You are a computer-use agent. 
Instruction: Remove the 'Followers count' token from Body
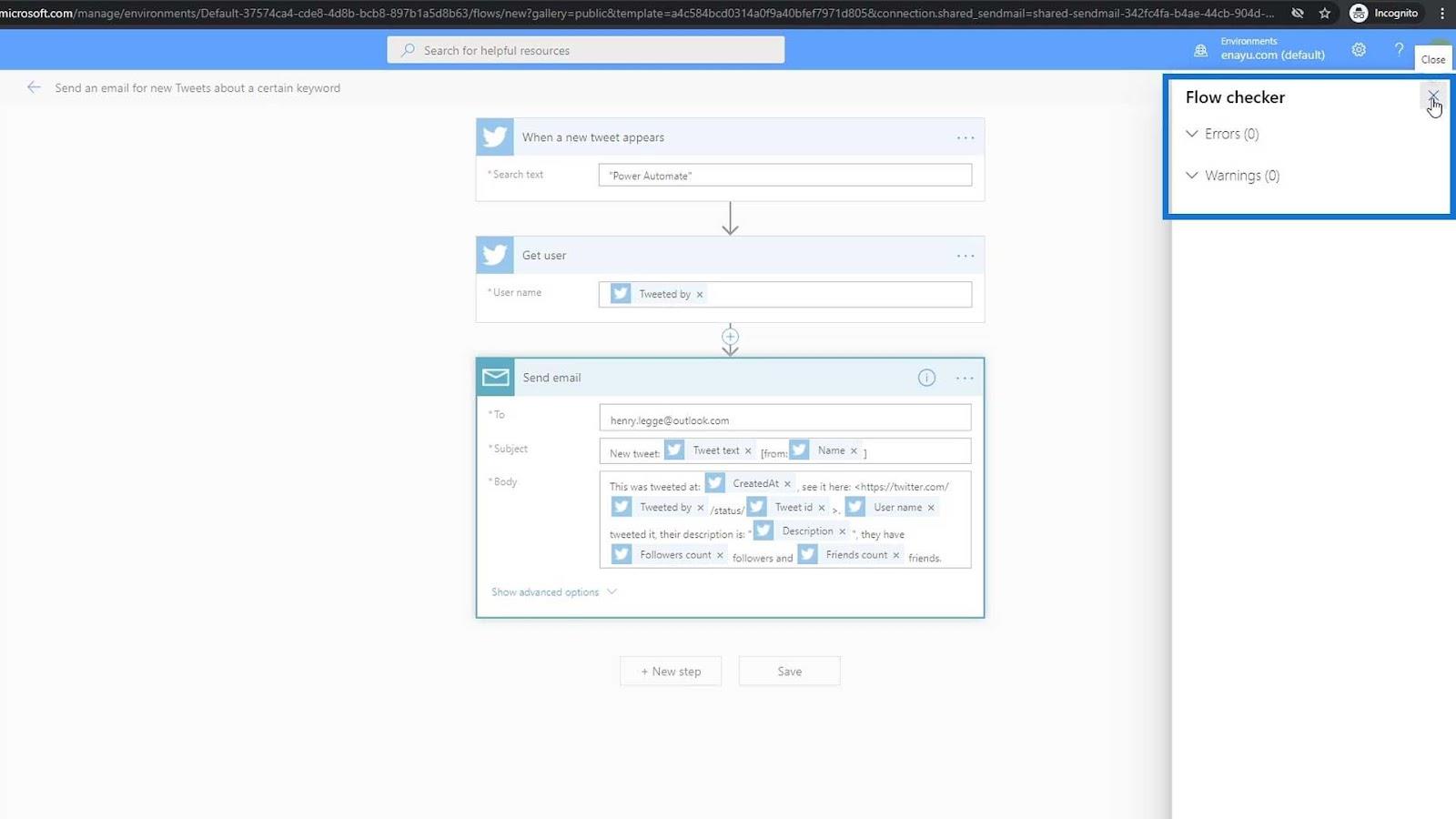pos(720,556)
